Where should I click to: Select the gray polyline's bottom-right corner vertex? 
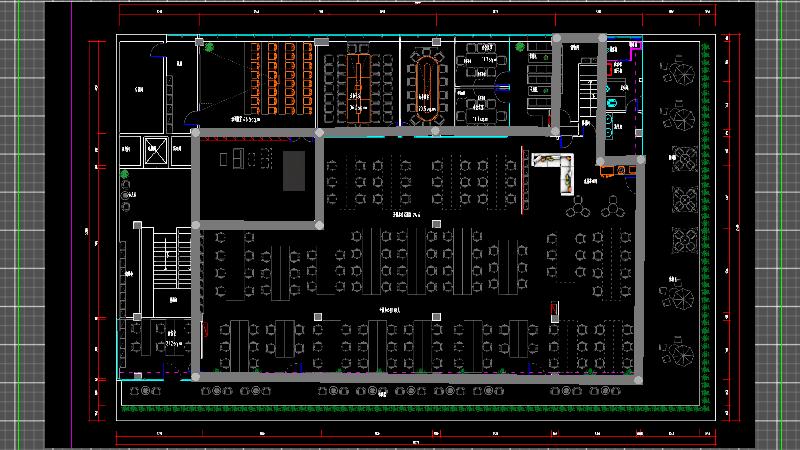pyautogui.click(x=638, y=379)
